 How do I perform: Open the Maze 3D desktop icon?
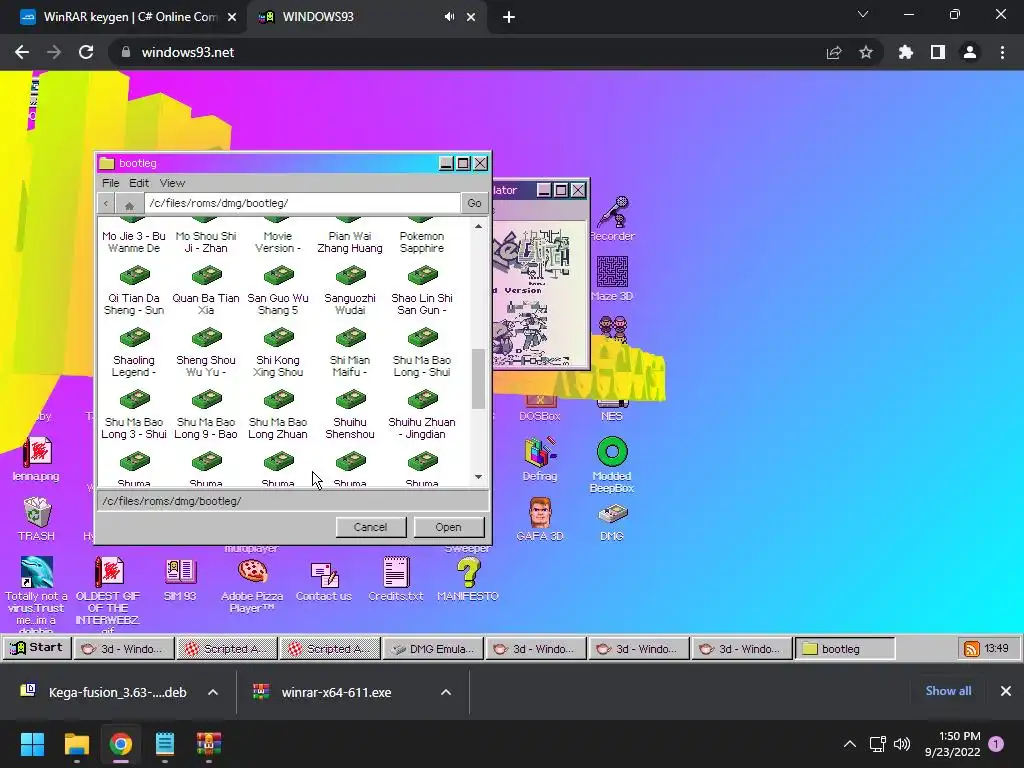[613, 278]
